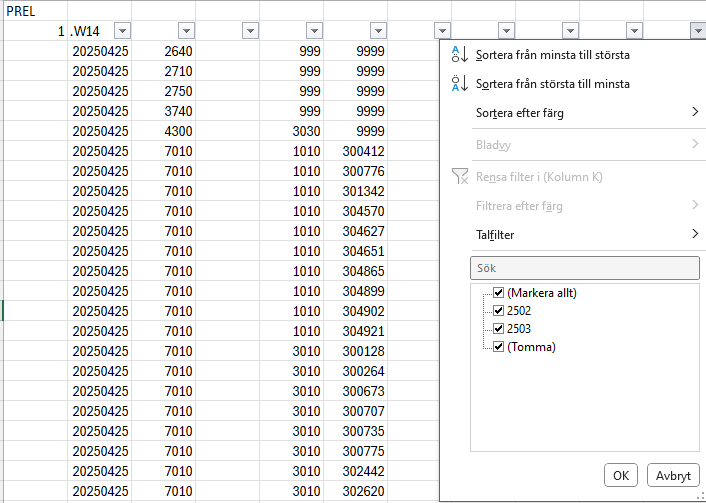The width and height of the screenshot is (706, 503).
Task: Expand the Talfilter submenu
Action: pos(585,235)
